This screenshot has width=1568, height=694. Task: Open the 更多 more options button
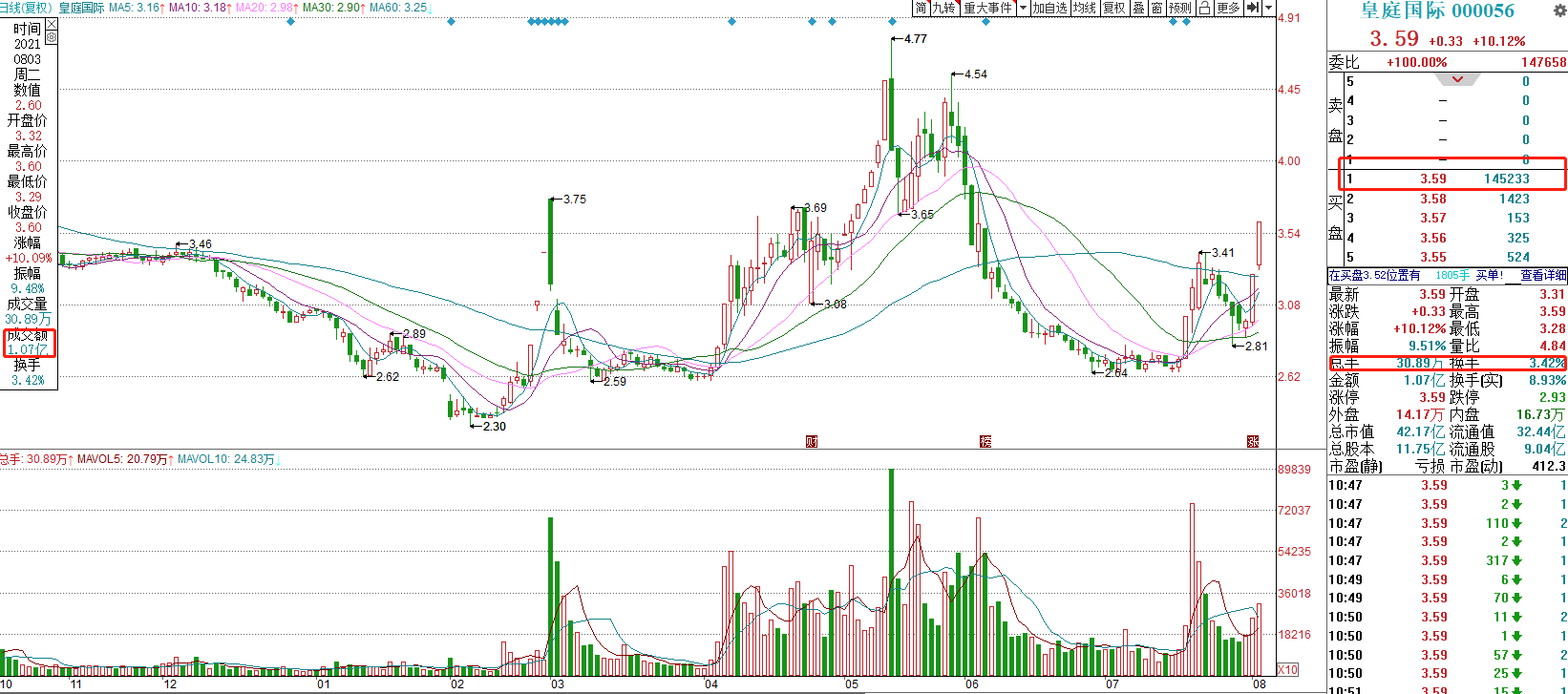(x=1228, y=8)
